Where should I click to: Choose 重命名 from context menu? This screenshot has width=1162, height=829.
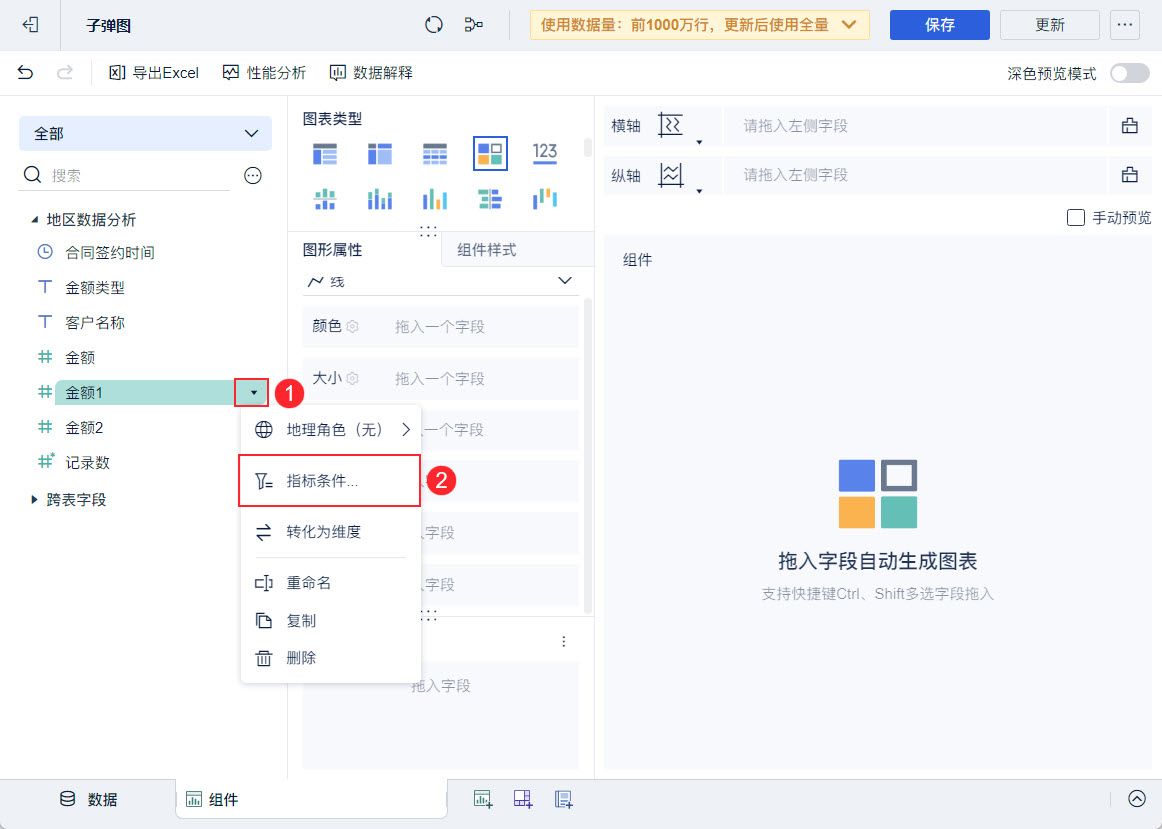click(x=331, y=583)
